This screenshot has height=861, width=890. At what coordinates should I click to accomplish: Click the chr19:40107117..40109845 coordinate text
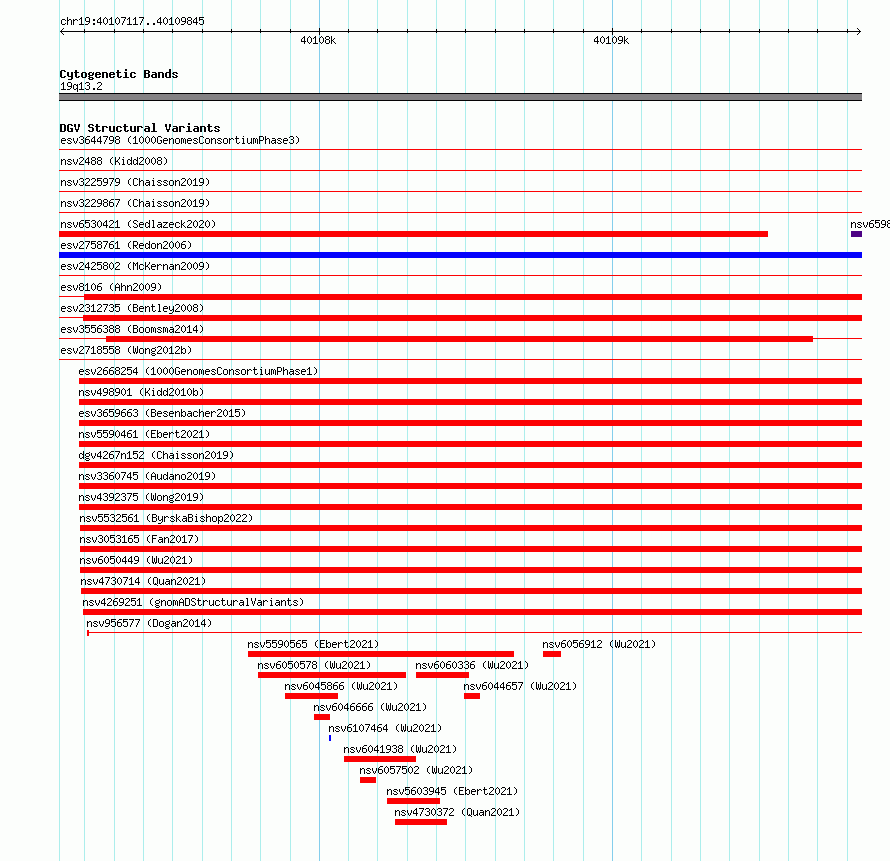coord(132,22)
